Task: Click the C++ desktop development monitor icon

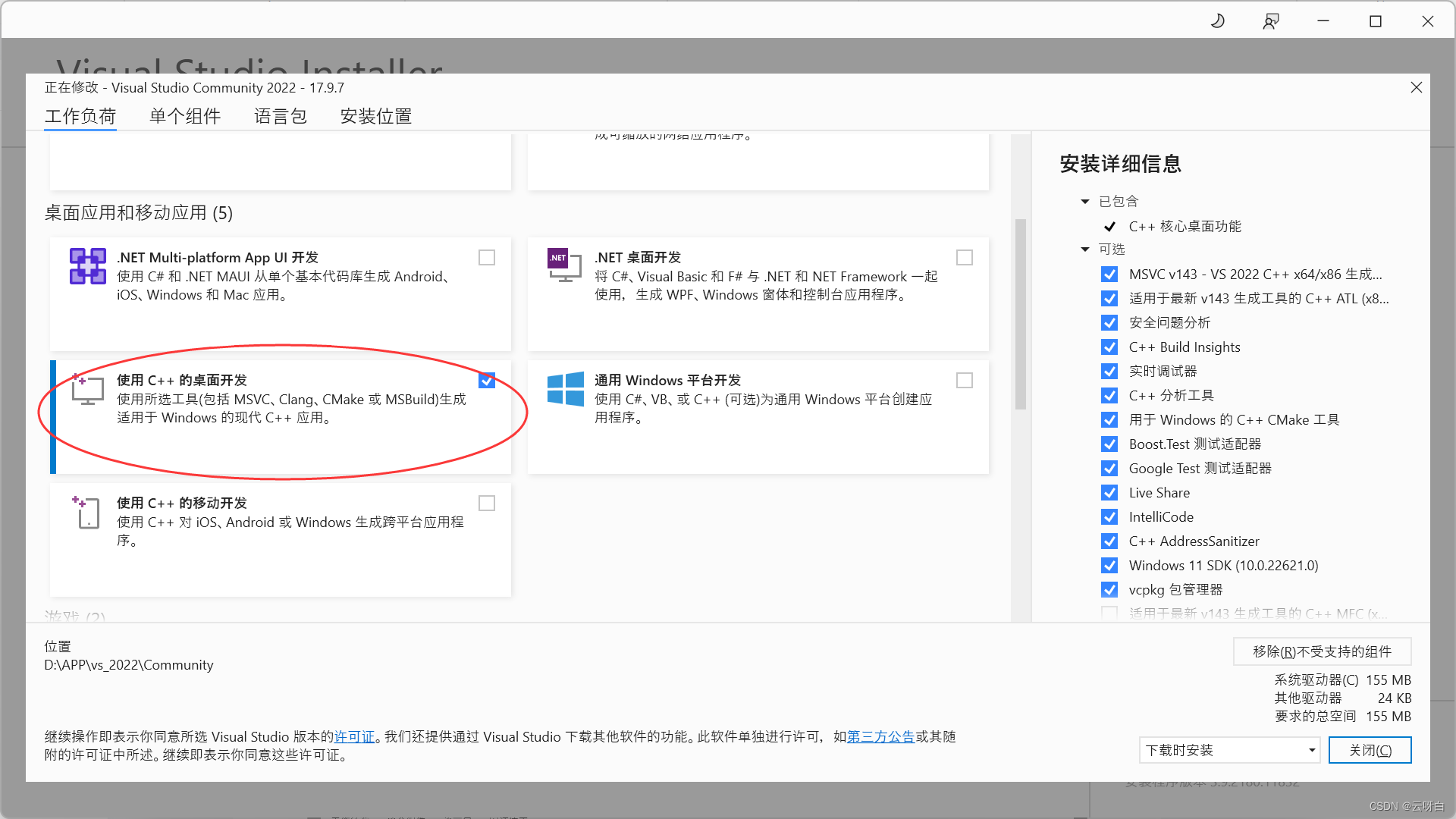Action: click(x=87, y=389)
